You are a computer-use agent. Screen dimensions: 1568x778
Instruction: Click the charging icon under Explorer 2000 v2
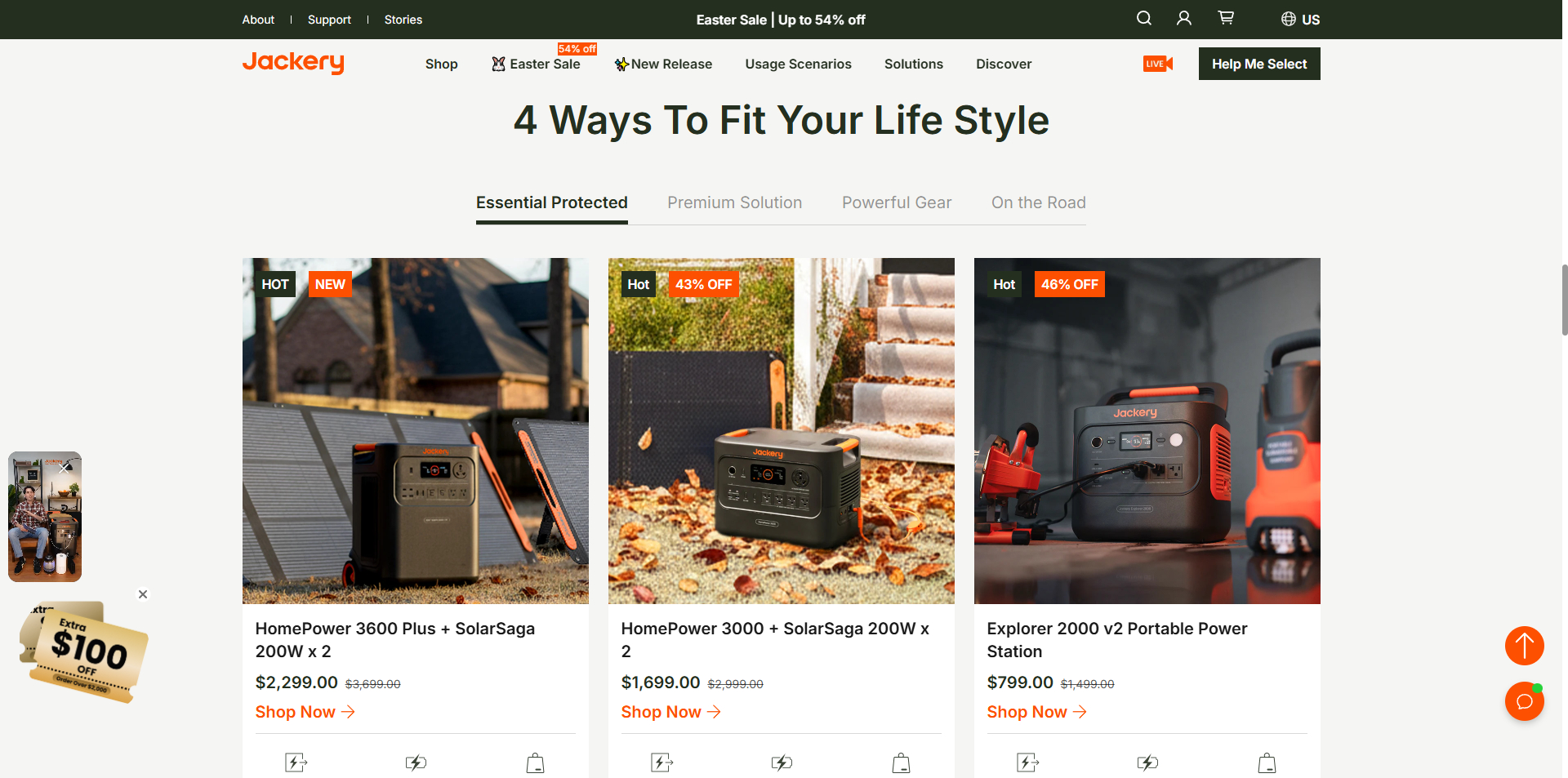point(1147,762)
